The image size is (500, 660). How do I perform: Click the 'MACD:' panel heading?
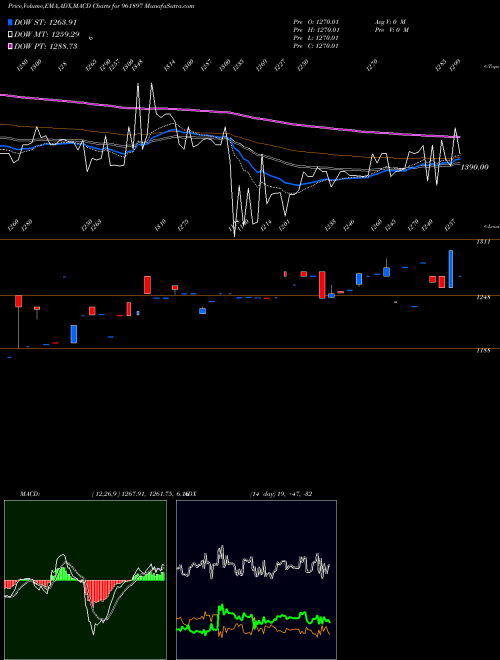pyautogui.click(x=30, y=494)
